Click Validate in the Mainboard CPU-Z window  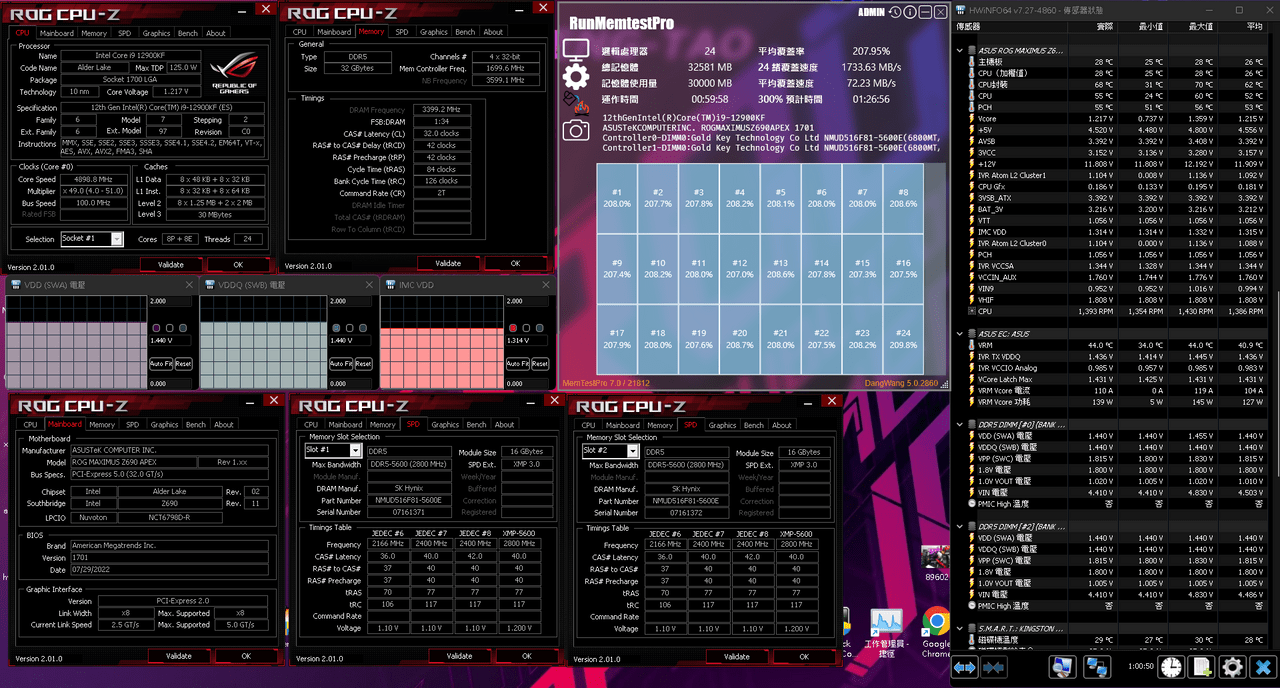178,656
